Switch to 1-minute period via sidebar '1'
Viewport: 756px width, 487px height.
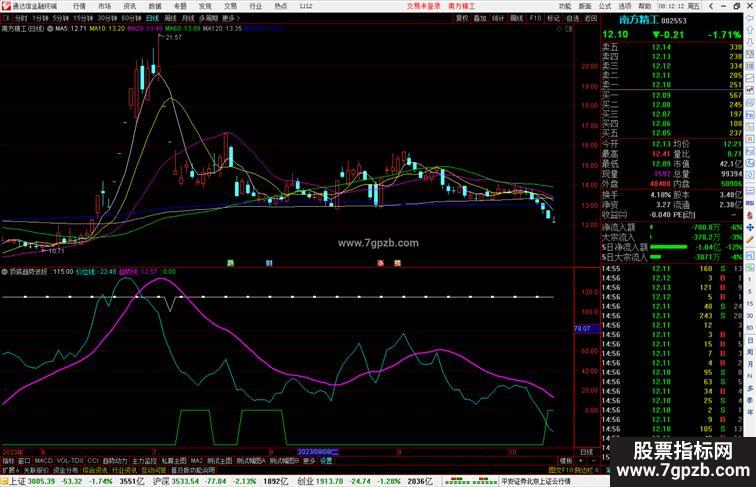750,280
